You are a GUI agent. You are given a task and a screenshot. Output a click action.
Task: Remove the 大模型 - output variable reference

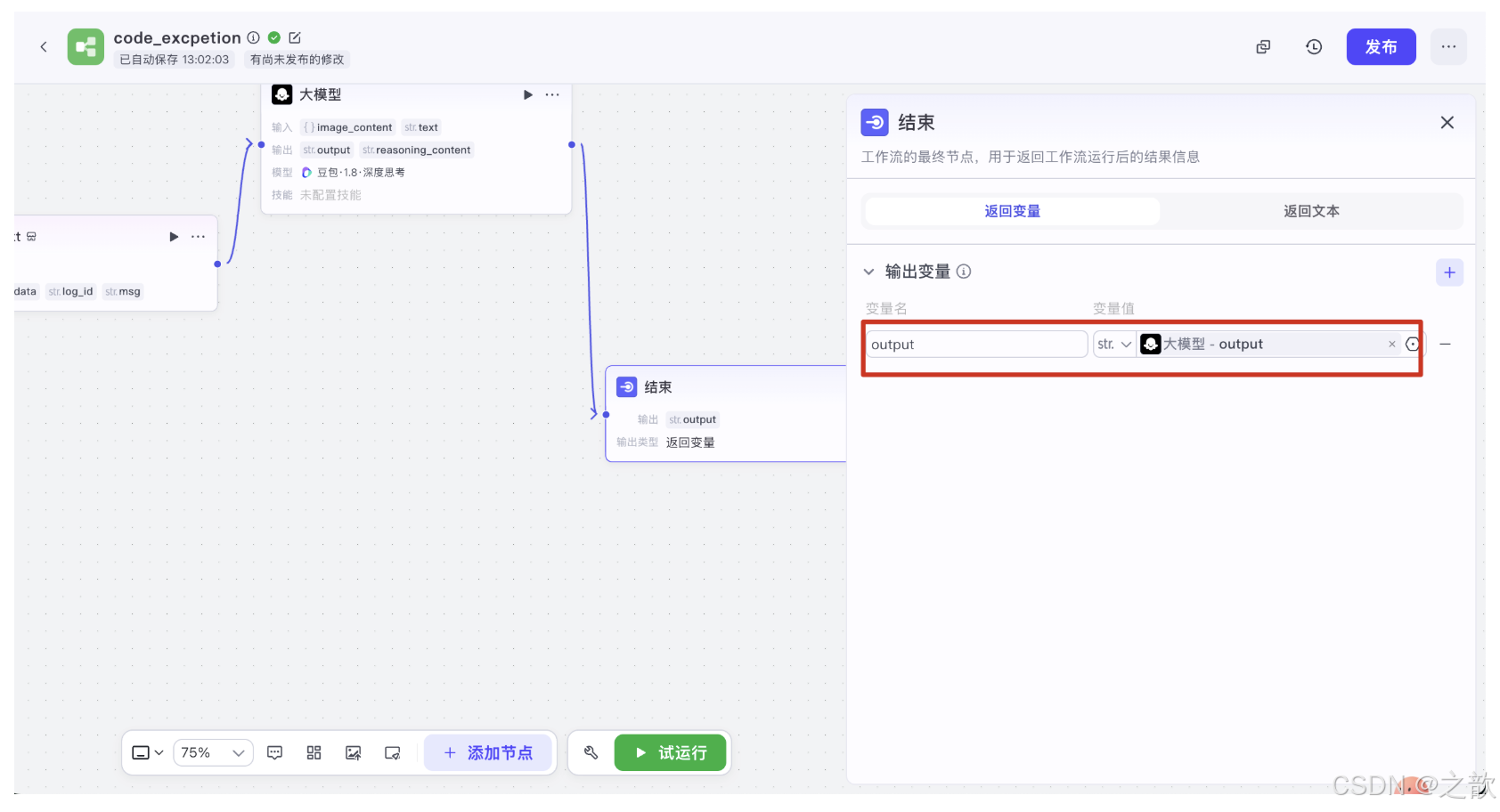coord(1390,344)
